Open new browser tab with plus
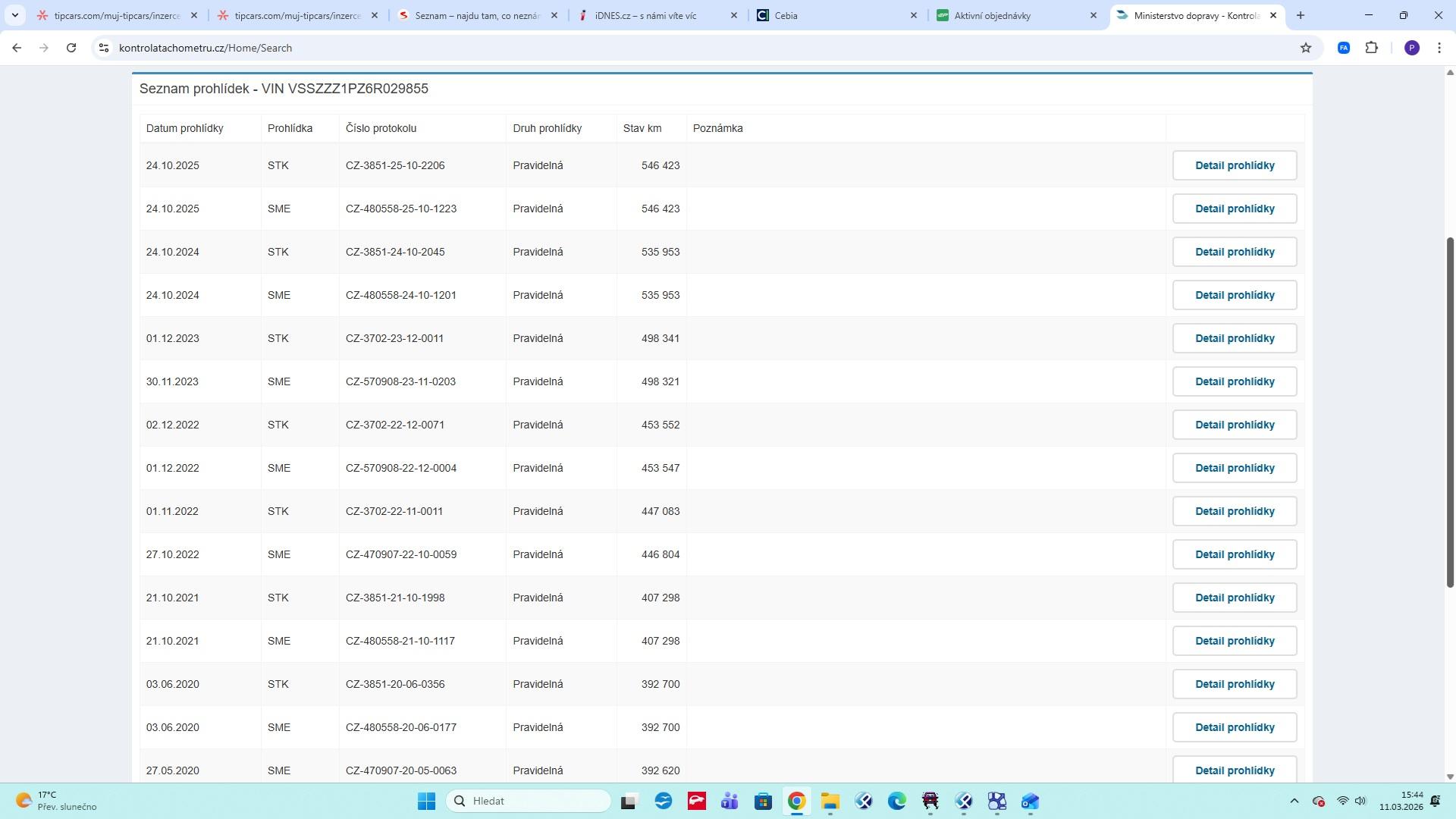This screenshot has height=819, width=1456. coord(1301,15)
